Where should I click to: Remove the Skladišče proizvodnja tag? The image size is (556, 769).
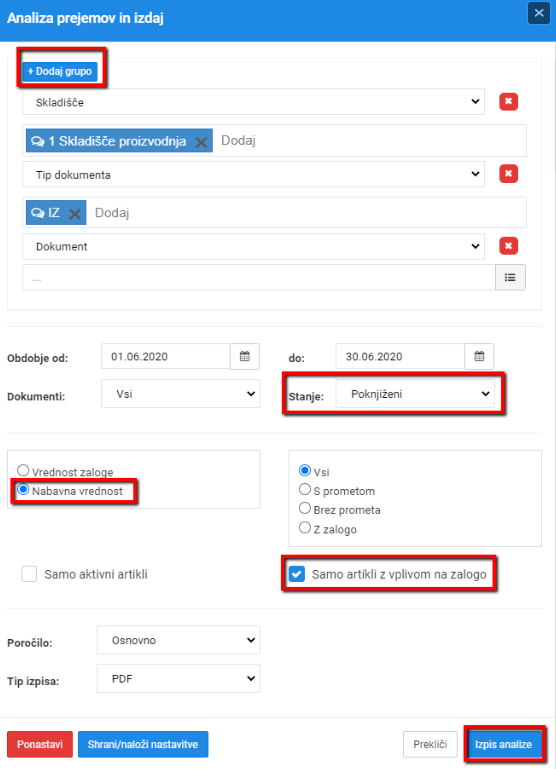pos(201,142)
